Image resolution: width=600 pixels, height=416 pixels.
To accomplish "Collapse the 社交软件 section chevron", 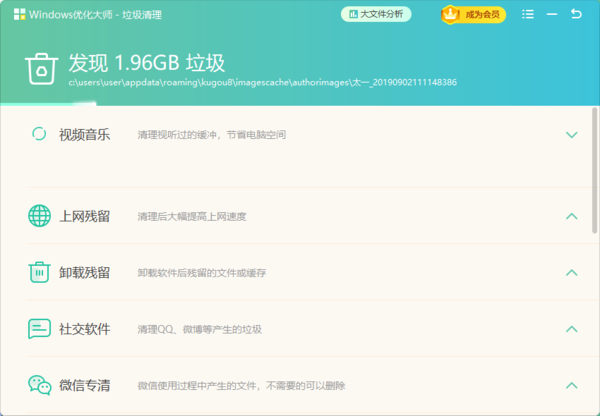I will [572, 329].
